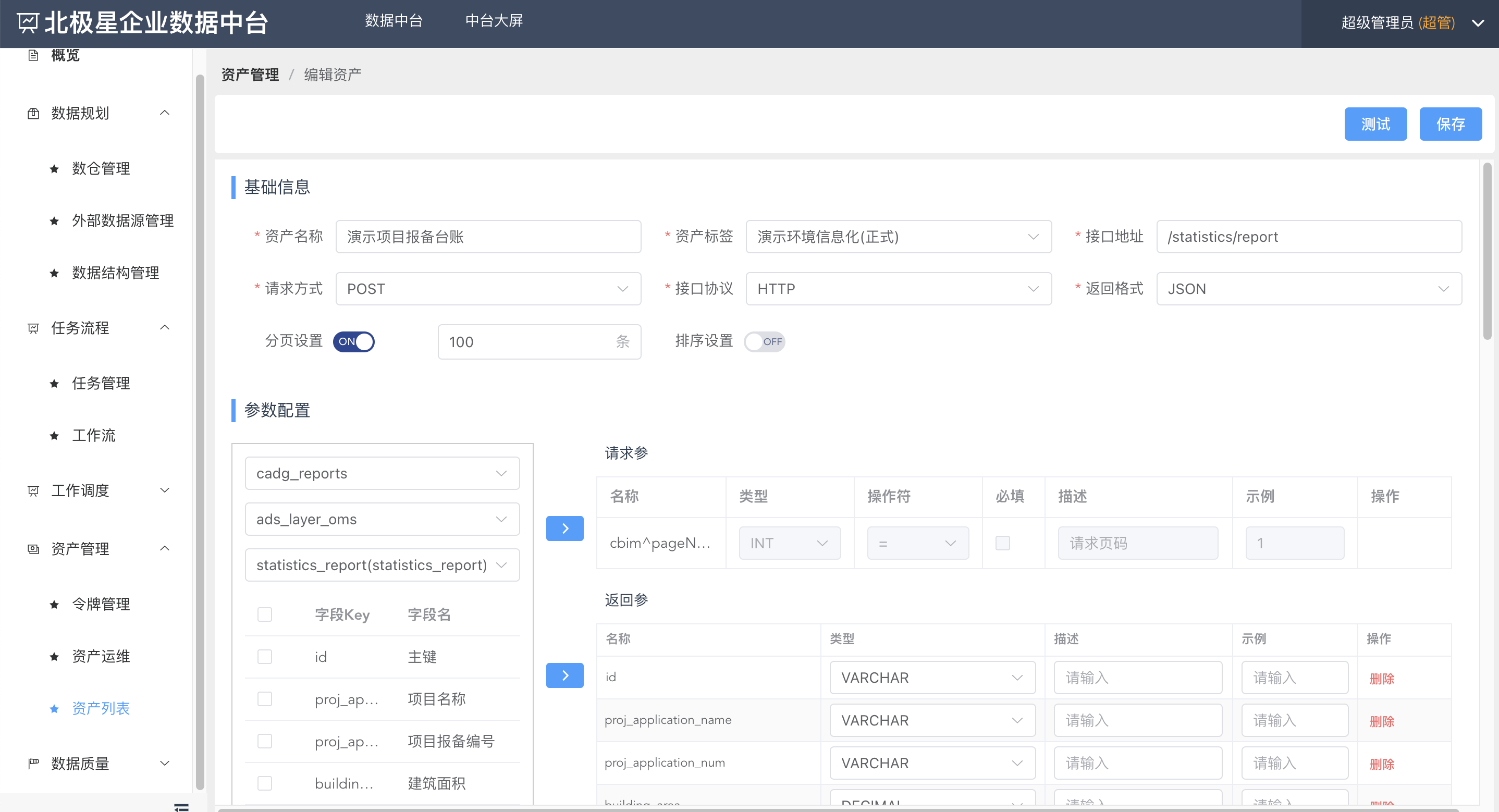Click the 资产名称 input field
The width and height of the screenshot is (1499, 812).
(488, 237)
